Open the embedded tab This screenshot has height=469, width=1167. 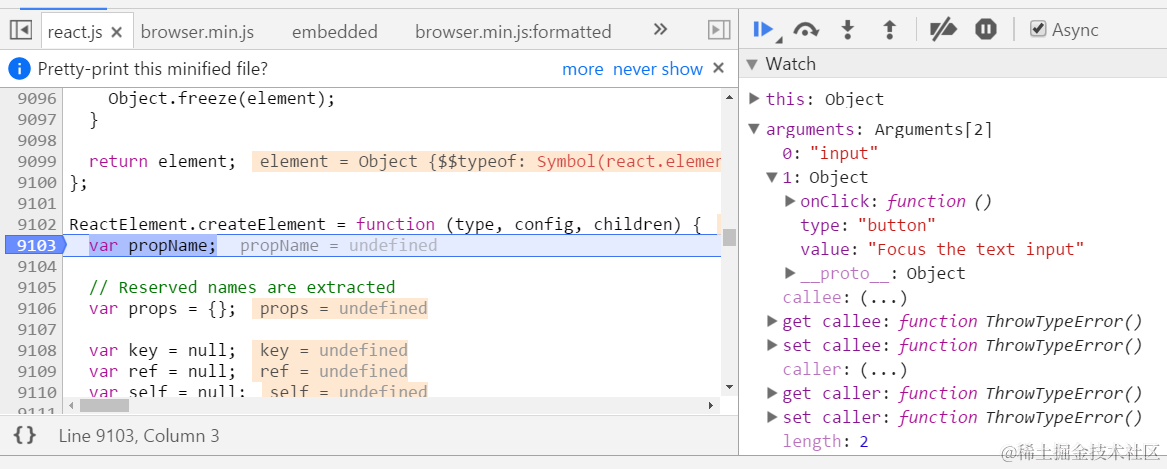coord(334,32)
